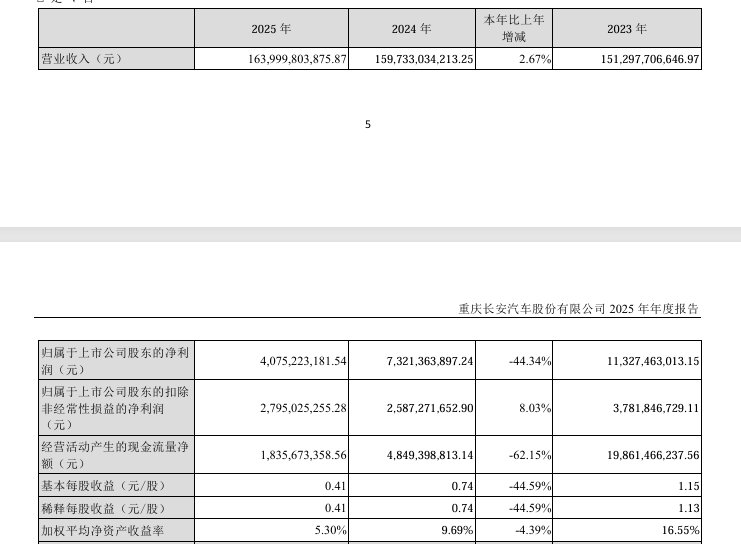Click the 2024 revenue figure 159,733,034,213.25
Image resolution: width=741 pixels, height=544 pixels.
click(x=412, y=60)
